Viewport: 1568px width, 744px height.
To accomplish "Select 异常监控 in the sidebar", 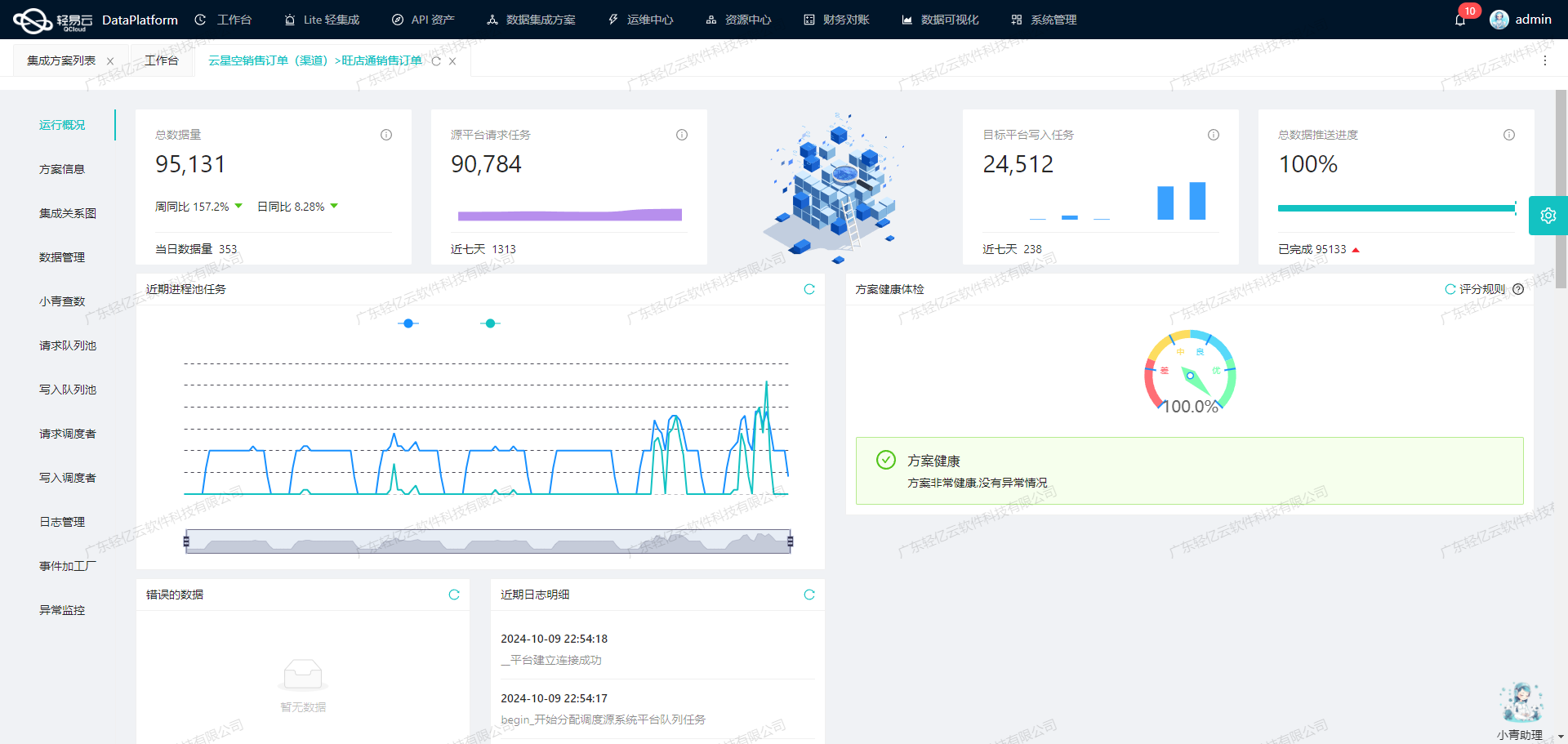I will [x=61, y=610].
